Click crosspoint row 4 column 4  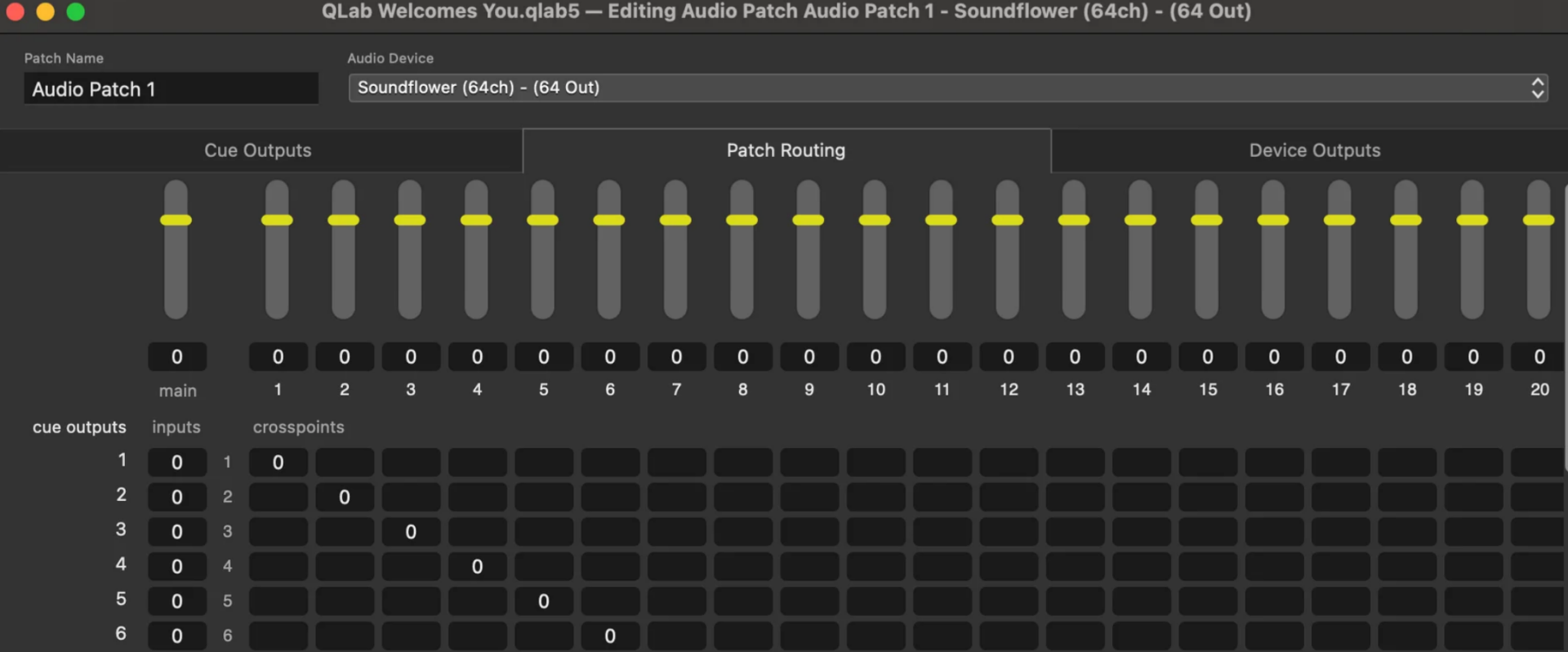[478, 566]
